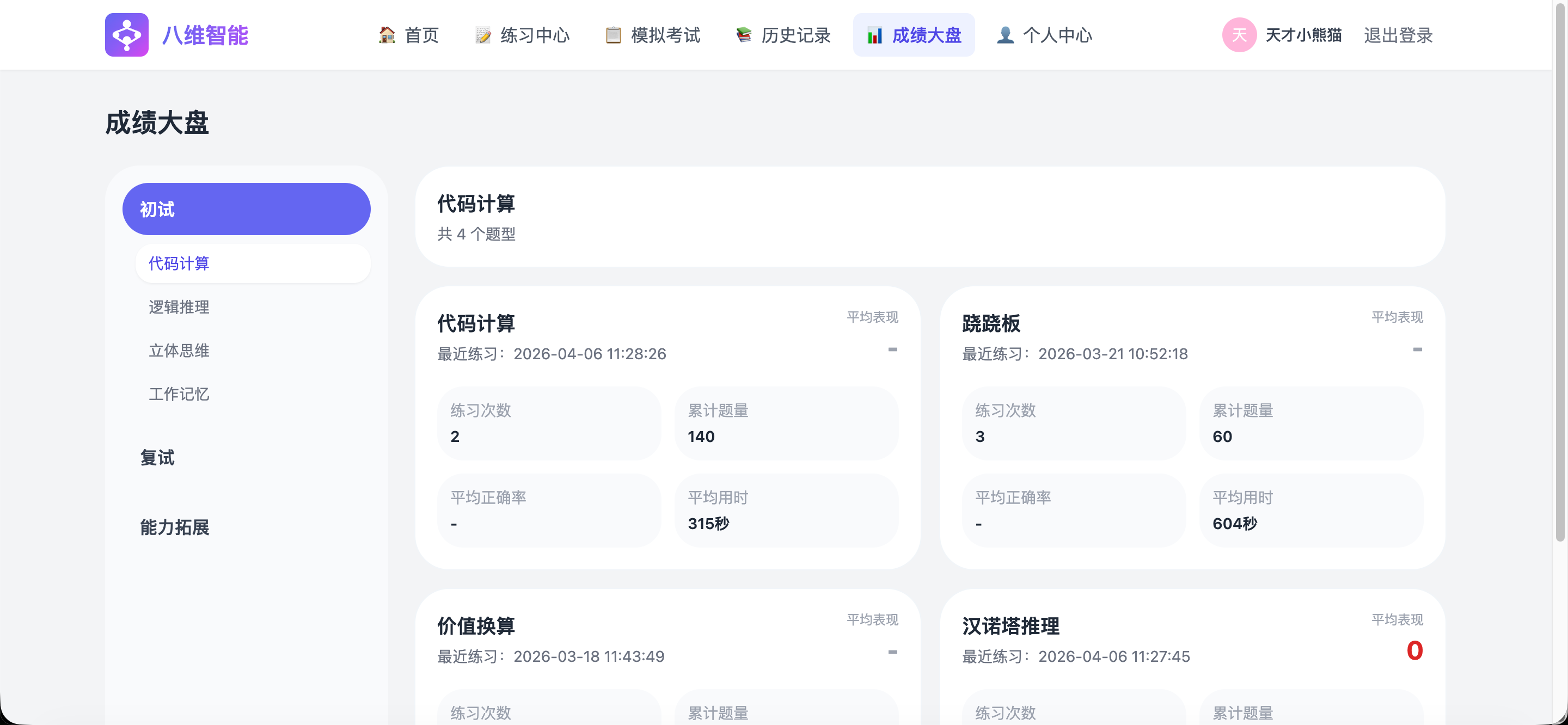Expand the 能力拓展 section

point(174,529)
